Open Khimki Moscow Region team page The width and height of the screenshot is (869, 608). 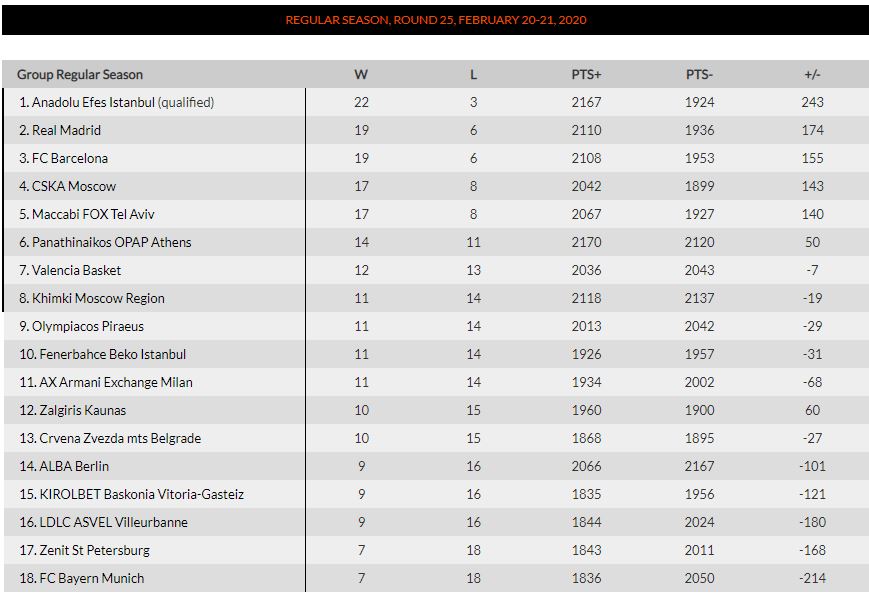tap(98, 298)
